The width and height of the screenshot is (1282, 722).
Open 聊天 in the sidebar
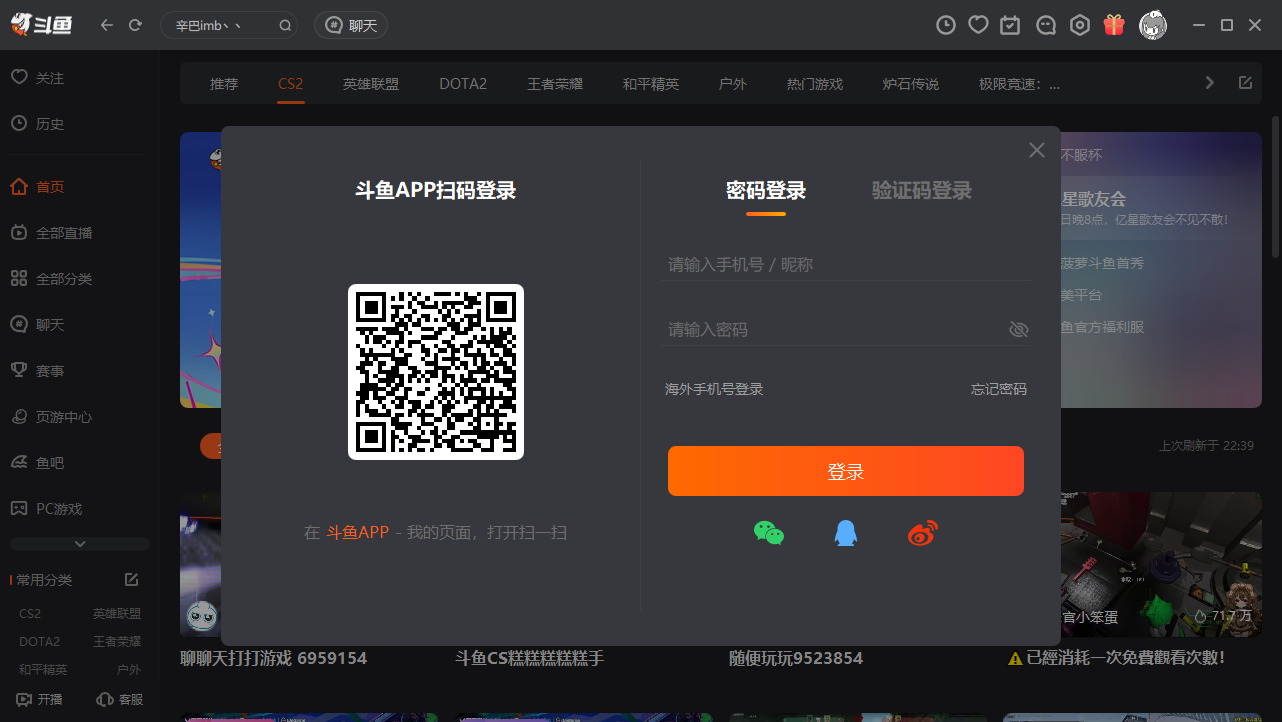coord(38,325)
